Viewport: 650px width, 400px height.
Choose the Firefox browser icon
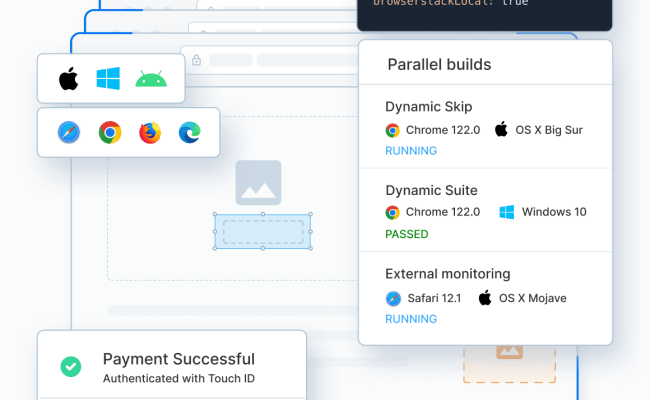tap(150, 133)
